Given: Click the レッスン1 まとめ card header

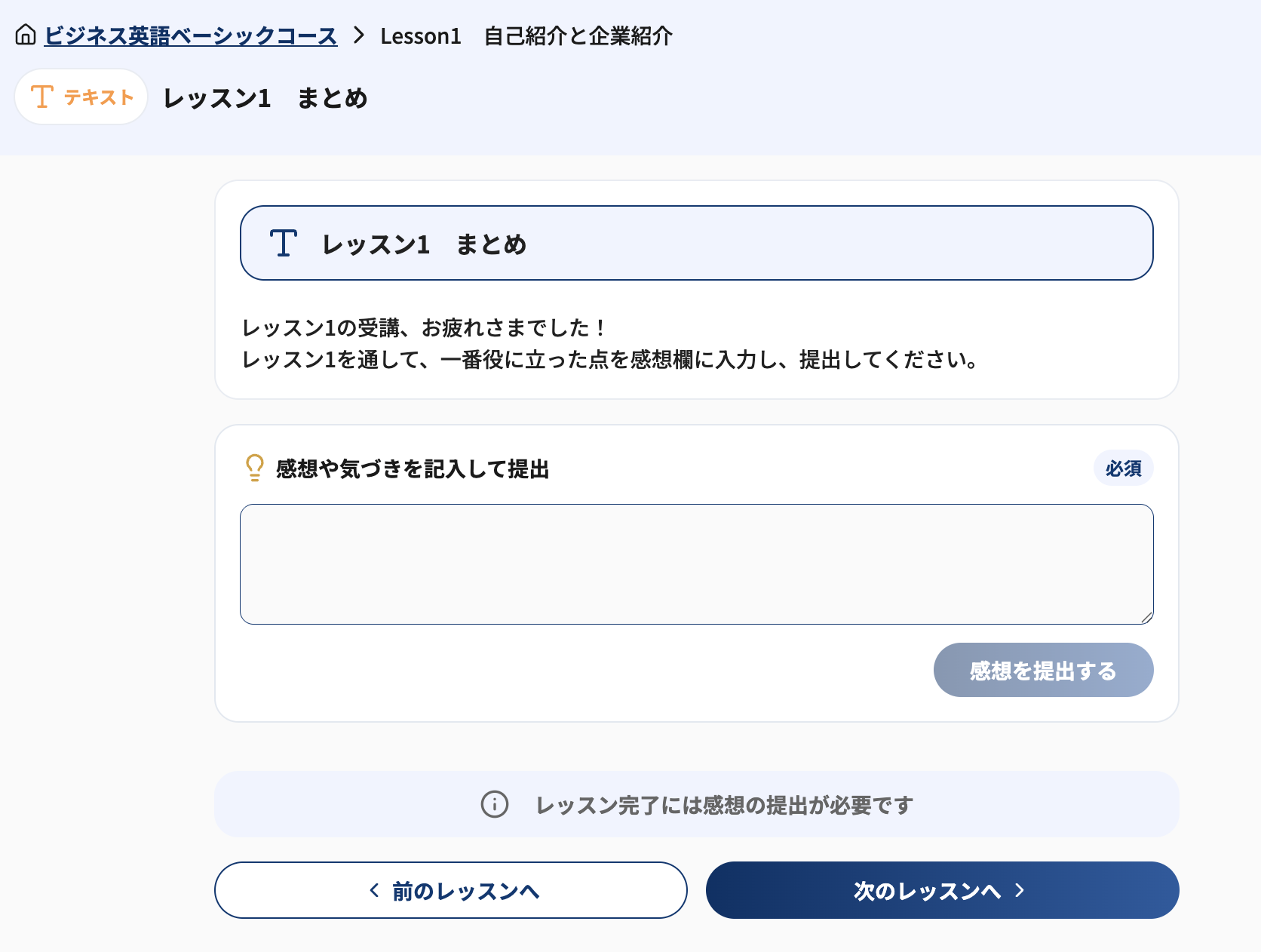Looking at the screenshot, I should 697,243.
